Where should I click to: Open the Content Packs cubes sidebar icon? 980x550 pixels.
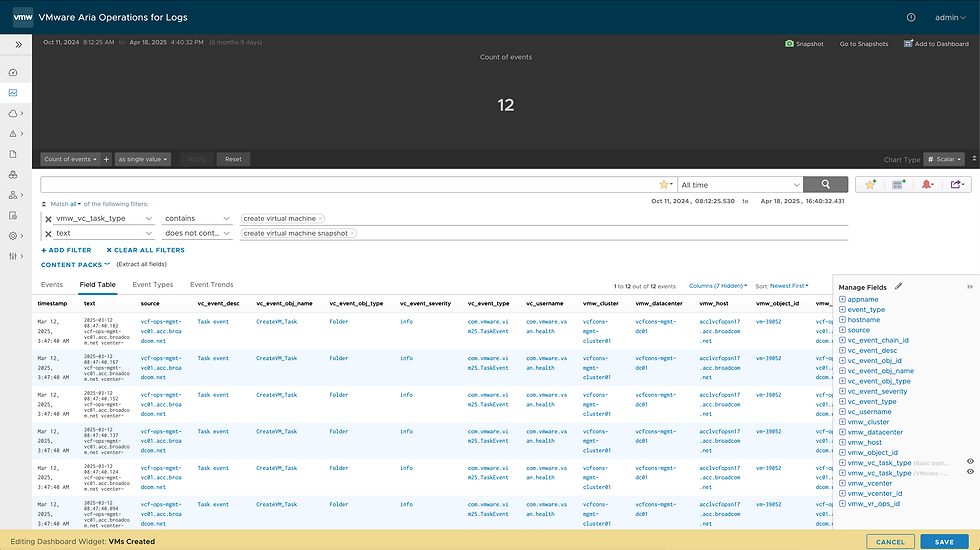13,174
